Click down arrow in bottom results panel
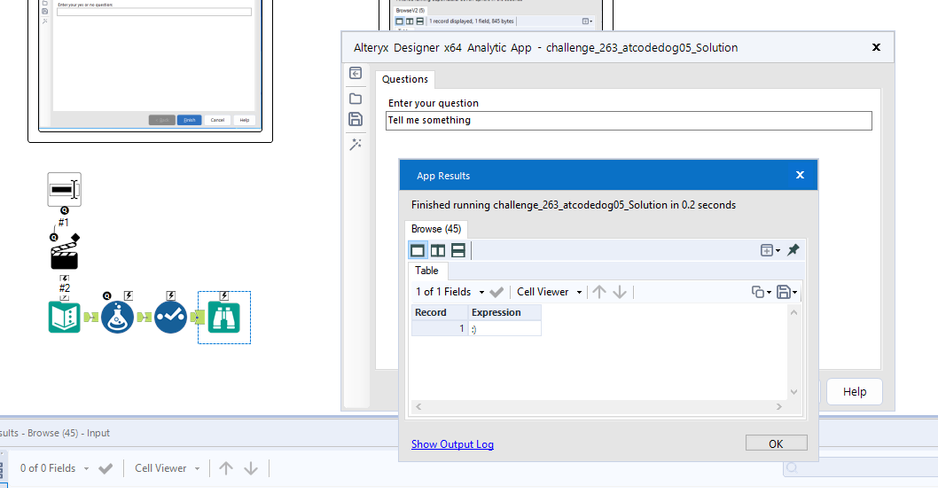The image size is (938, 488). [x=251, y=468]
